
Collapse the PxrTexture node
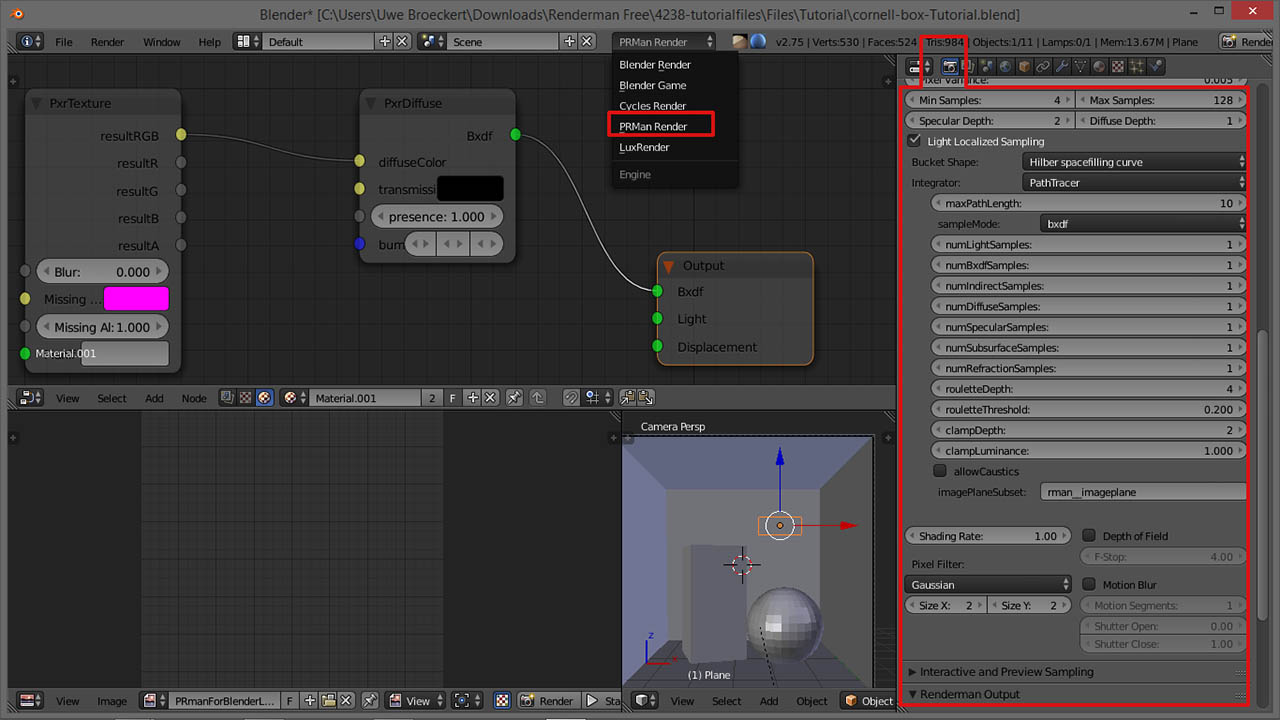click(38, 103)
